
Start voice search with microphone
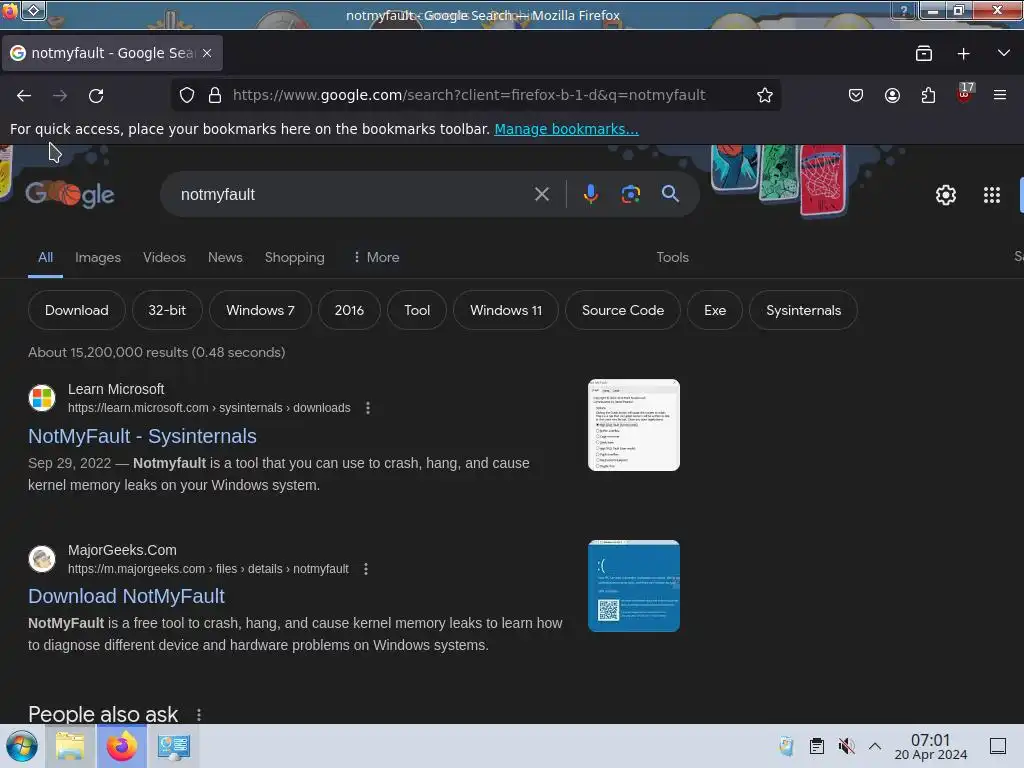click(590, 194)
